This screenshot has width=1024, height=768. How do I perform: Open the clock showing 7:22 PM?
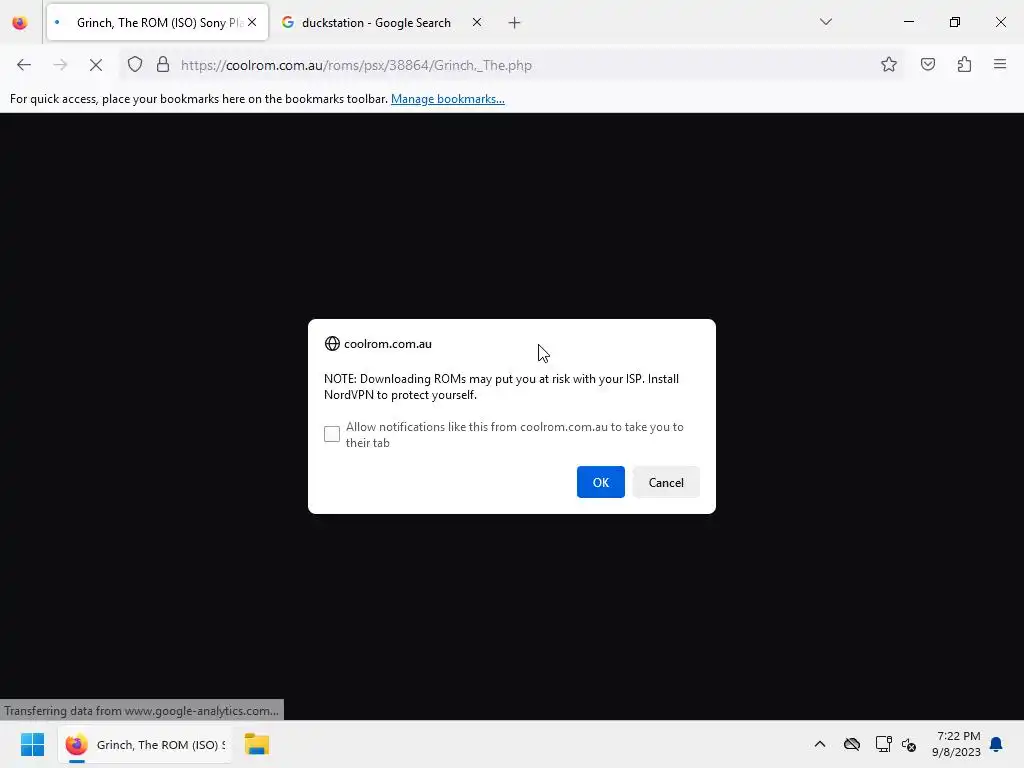957,744
